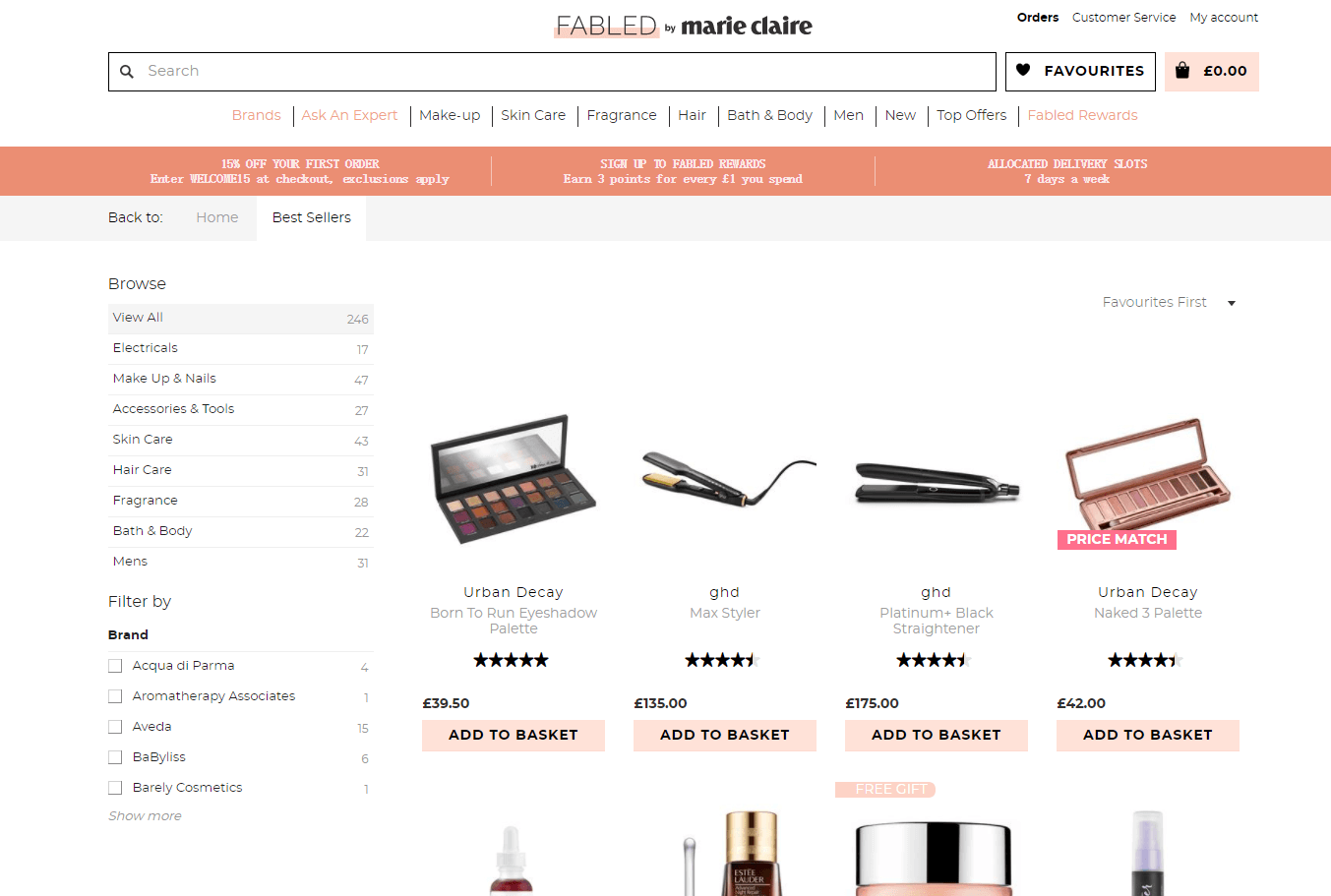Tick the Acqua di Parma brand checkbox
This screenshot has width=1331, height=896.
coord(115,666)
